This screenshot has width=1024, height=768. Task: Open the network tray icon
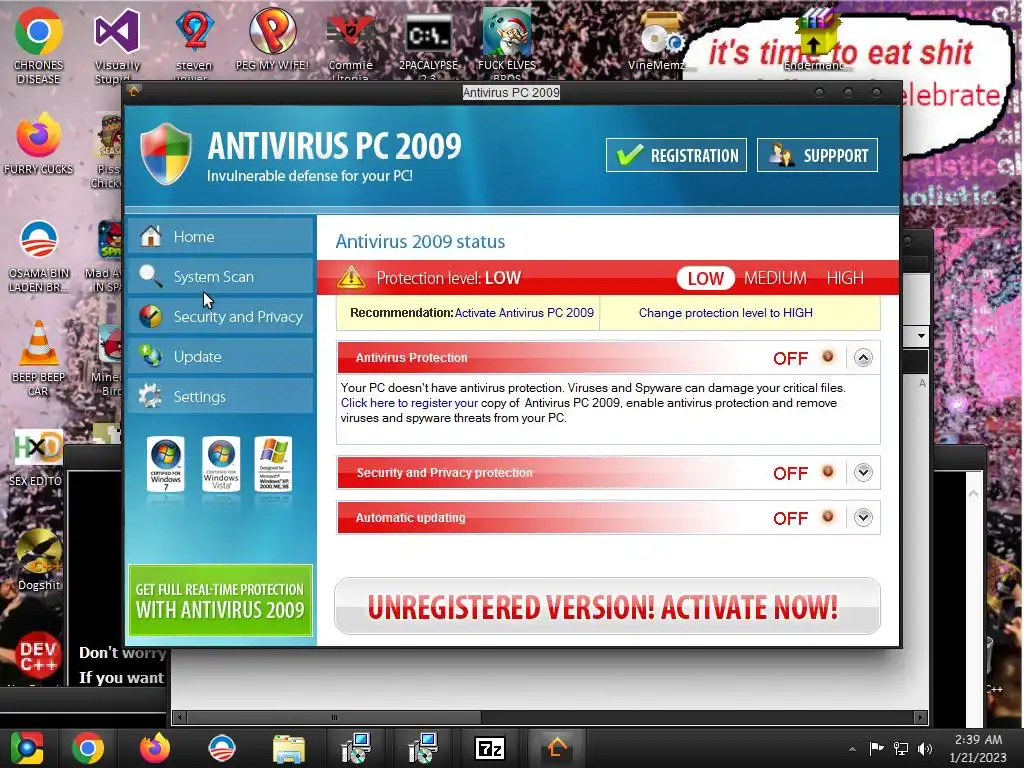coord(901,749)
